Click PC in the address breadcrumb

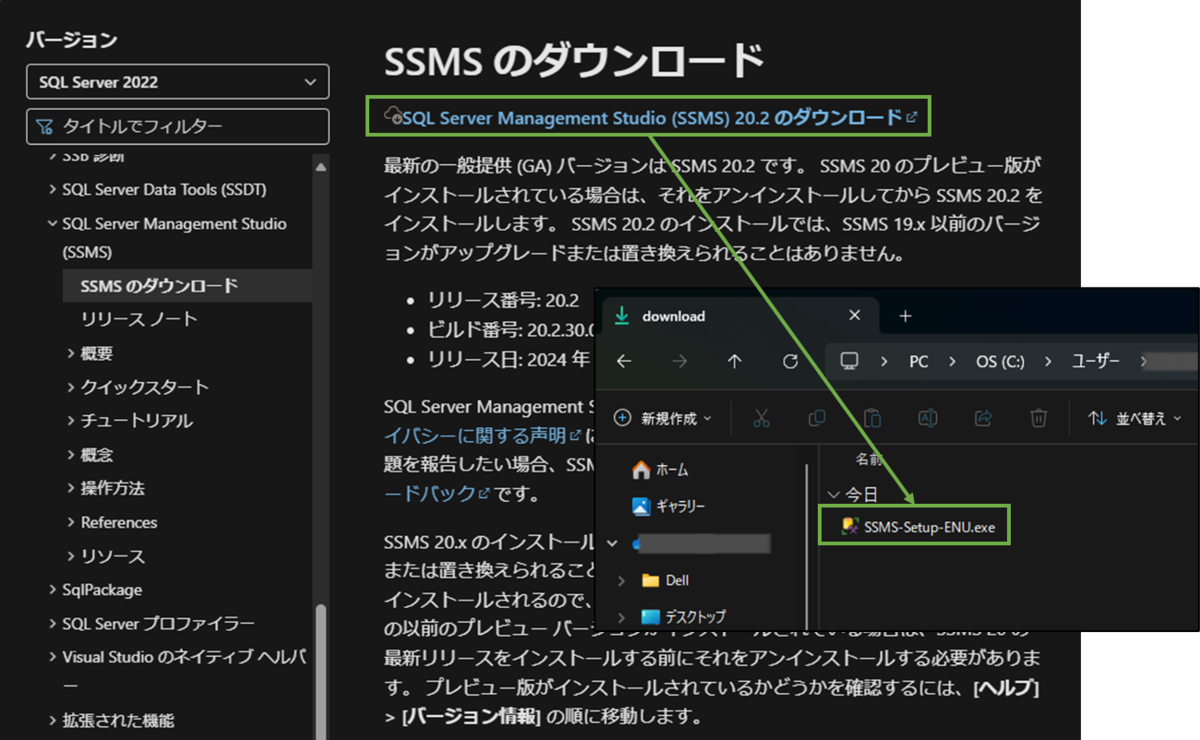click(x=919, y=362)
